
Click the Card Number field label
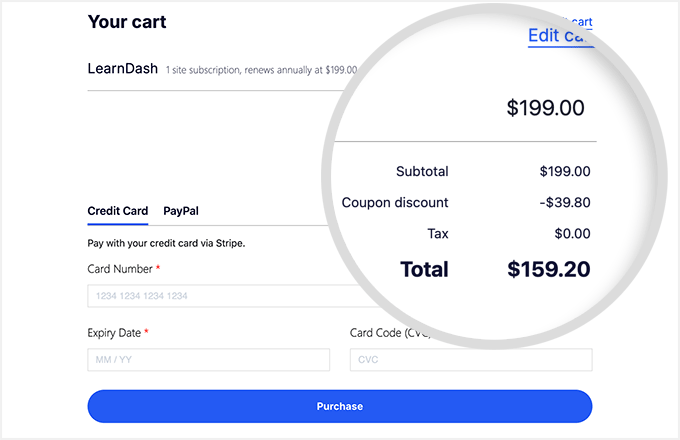[120, 269]
